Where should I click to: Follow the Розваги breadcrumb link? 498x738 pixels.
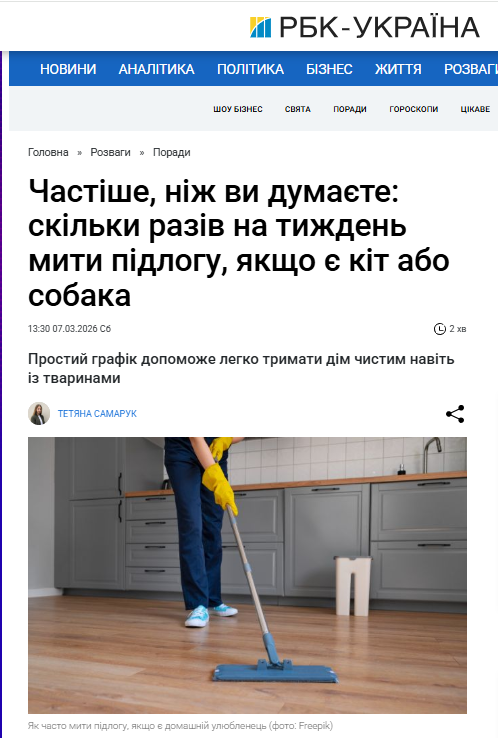click(x=111, y=152)
